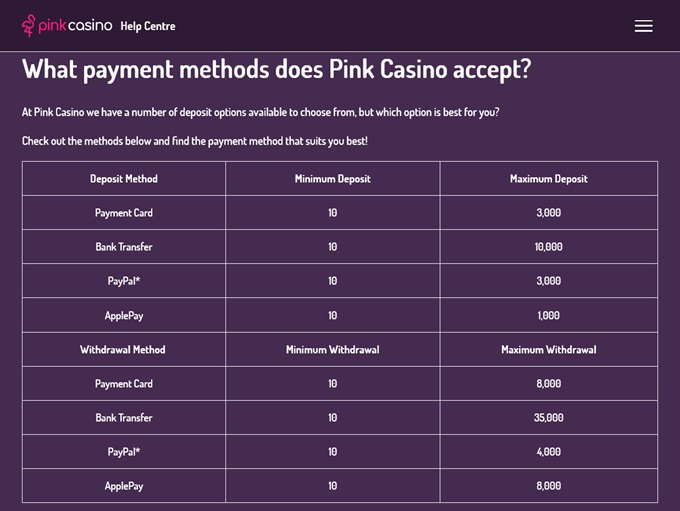Click Bank Transfer in the deposit methods

124,247
